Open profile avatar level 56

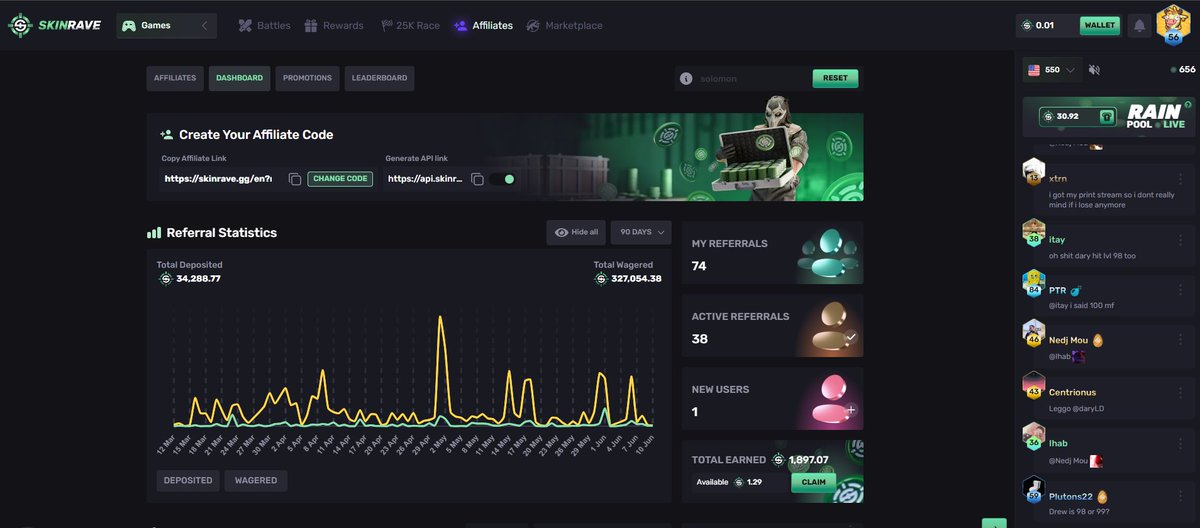pos(1175,24)
